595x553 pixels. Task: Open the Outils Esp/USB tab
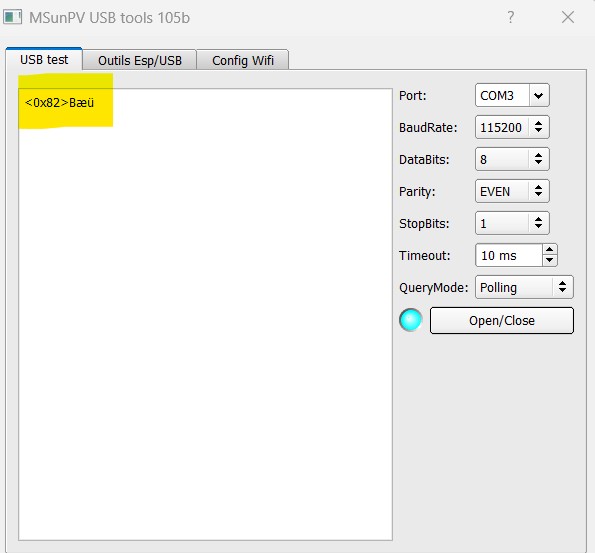tap(140, 60)
